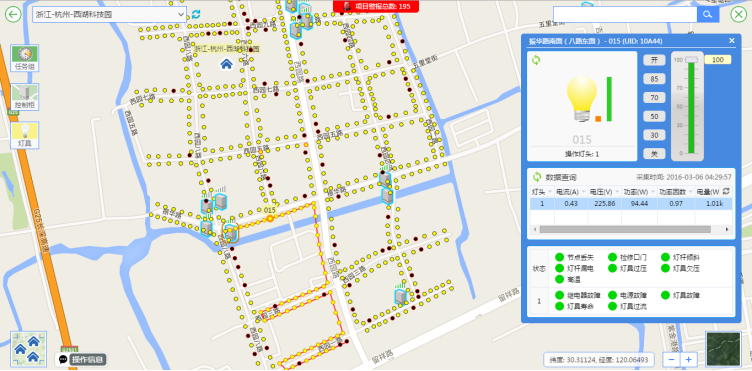Click the 数据查询 refresh icon
Screen dimensions: 752x371
pos(537,177)
